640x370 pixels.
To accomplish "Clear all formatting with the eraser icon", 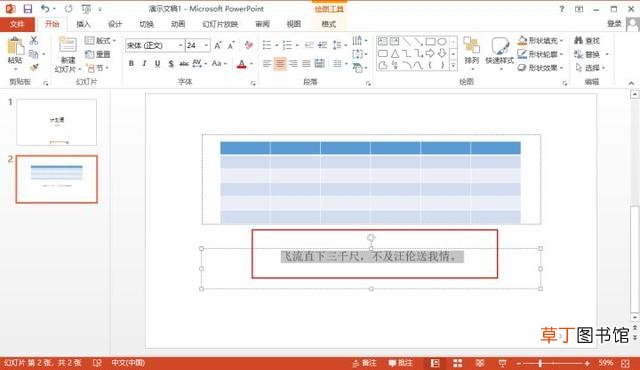I will pos(249,45).
